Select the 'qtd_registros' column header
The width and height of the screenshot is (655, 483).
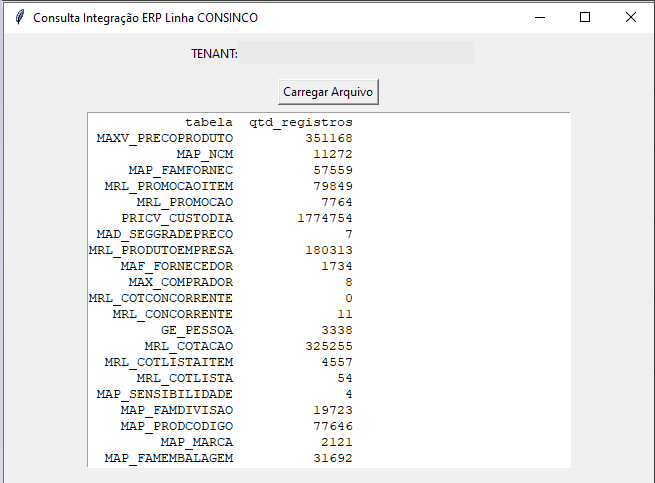tap(301, 122)
